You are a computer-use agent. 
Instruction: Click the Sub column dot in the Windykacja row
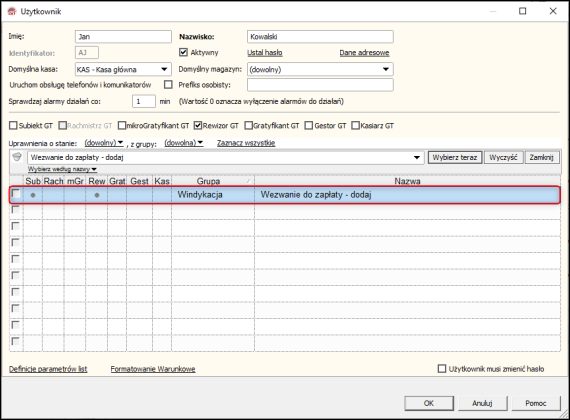(33, 195)
